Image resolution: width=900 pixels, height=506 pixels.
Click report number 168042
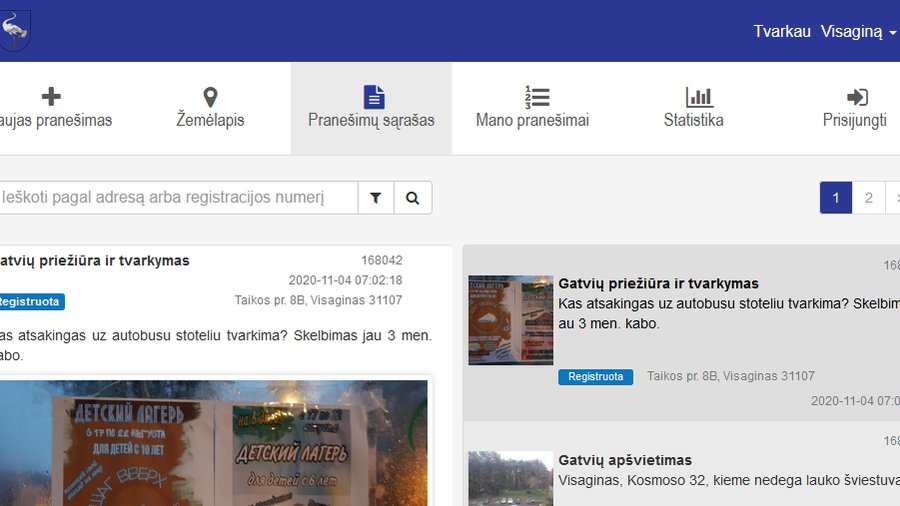tap(382, 260)
